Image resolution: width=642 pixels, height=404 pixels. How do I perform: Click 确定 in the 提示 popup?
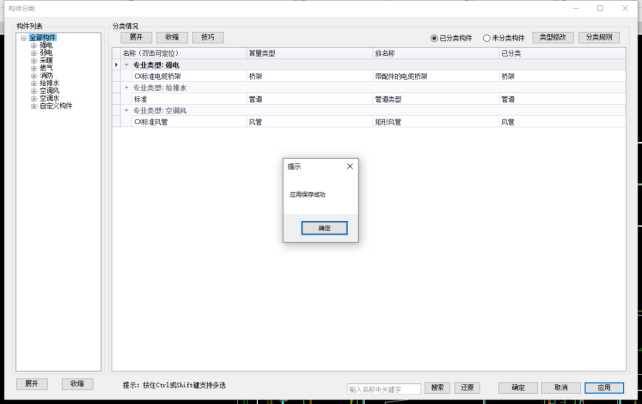(324, 228)
